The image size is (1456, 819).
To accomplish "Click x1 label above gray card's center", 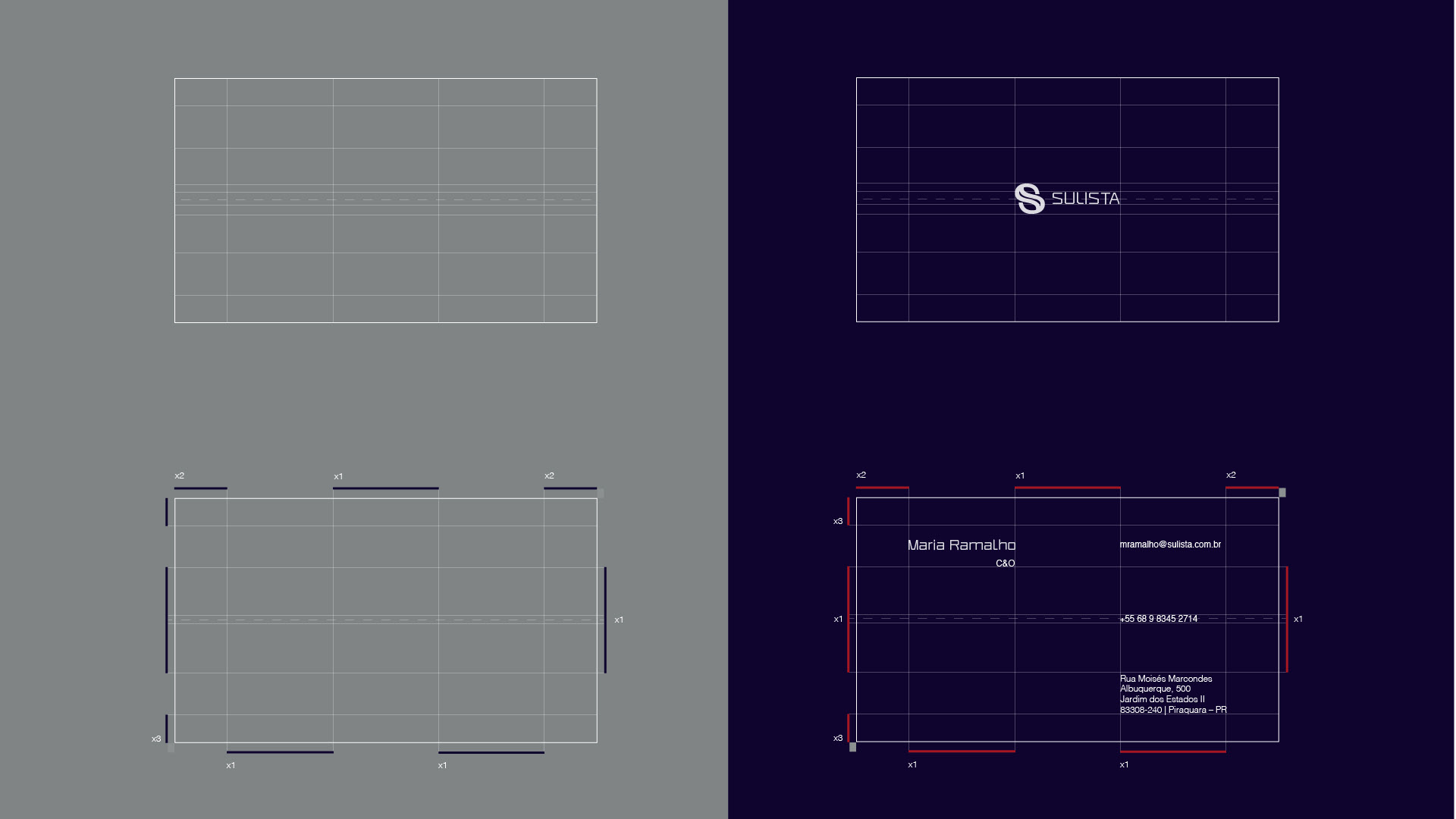I will click(338, 476).
